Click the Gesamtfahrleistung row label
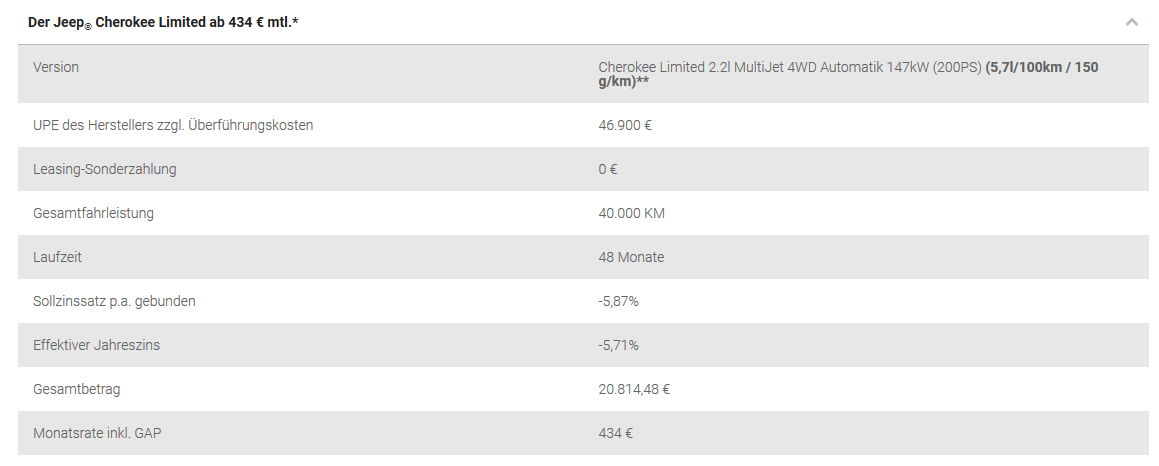 93,213
